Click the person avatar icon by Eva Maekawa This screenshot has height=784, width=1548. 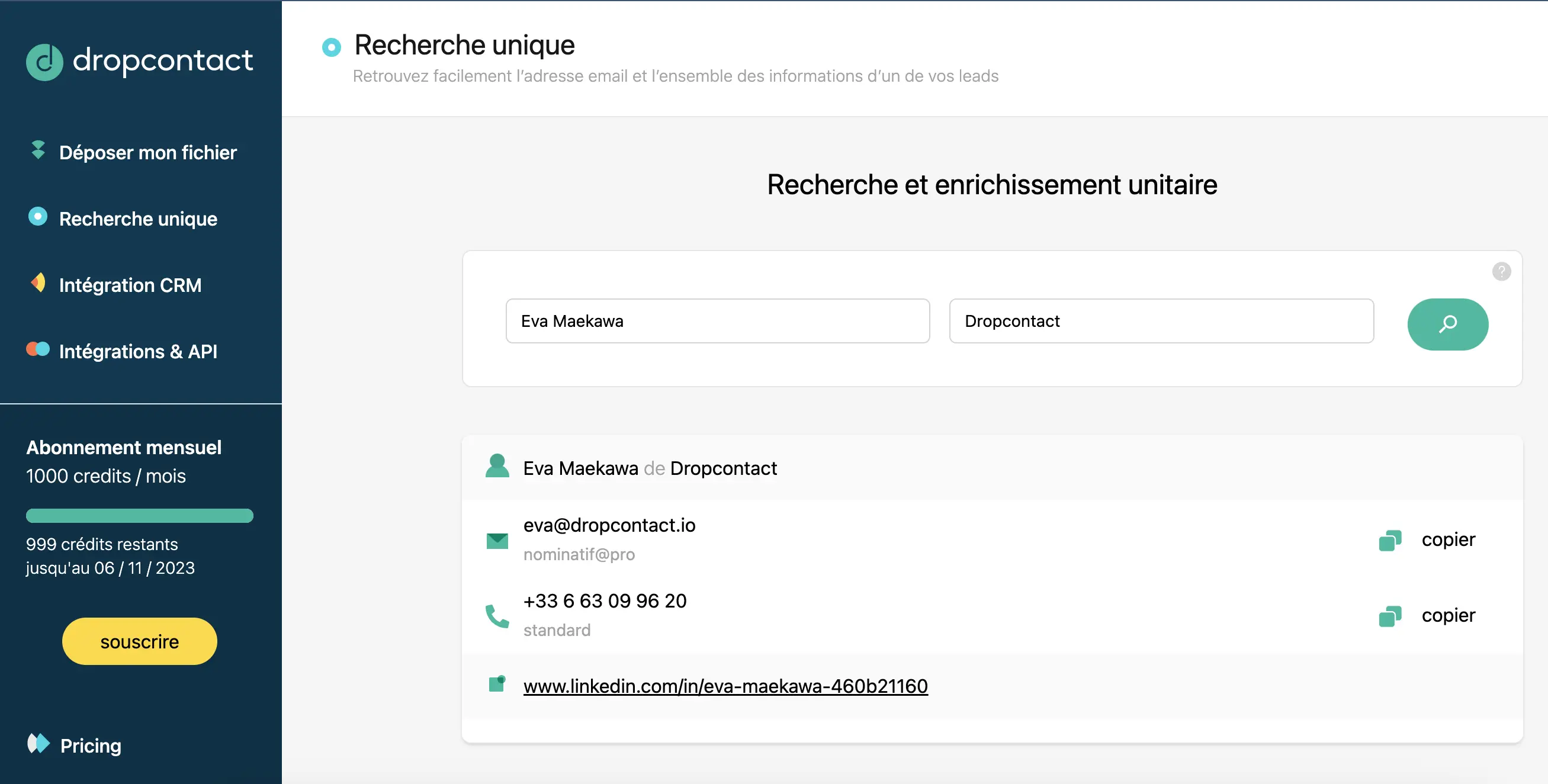pos(497,466)
